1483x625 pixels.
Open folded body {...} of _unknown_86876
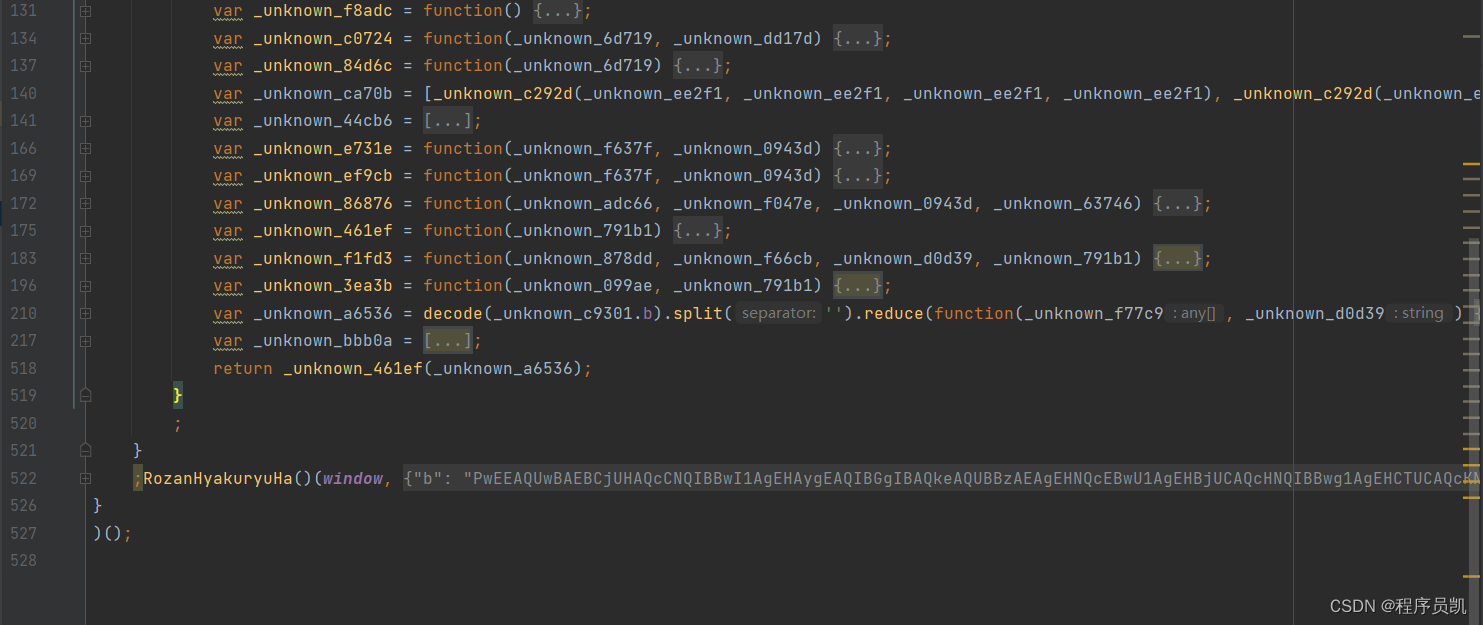coord(1178,204)
